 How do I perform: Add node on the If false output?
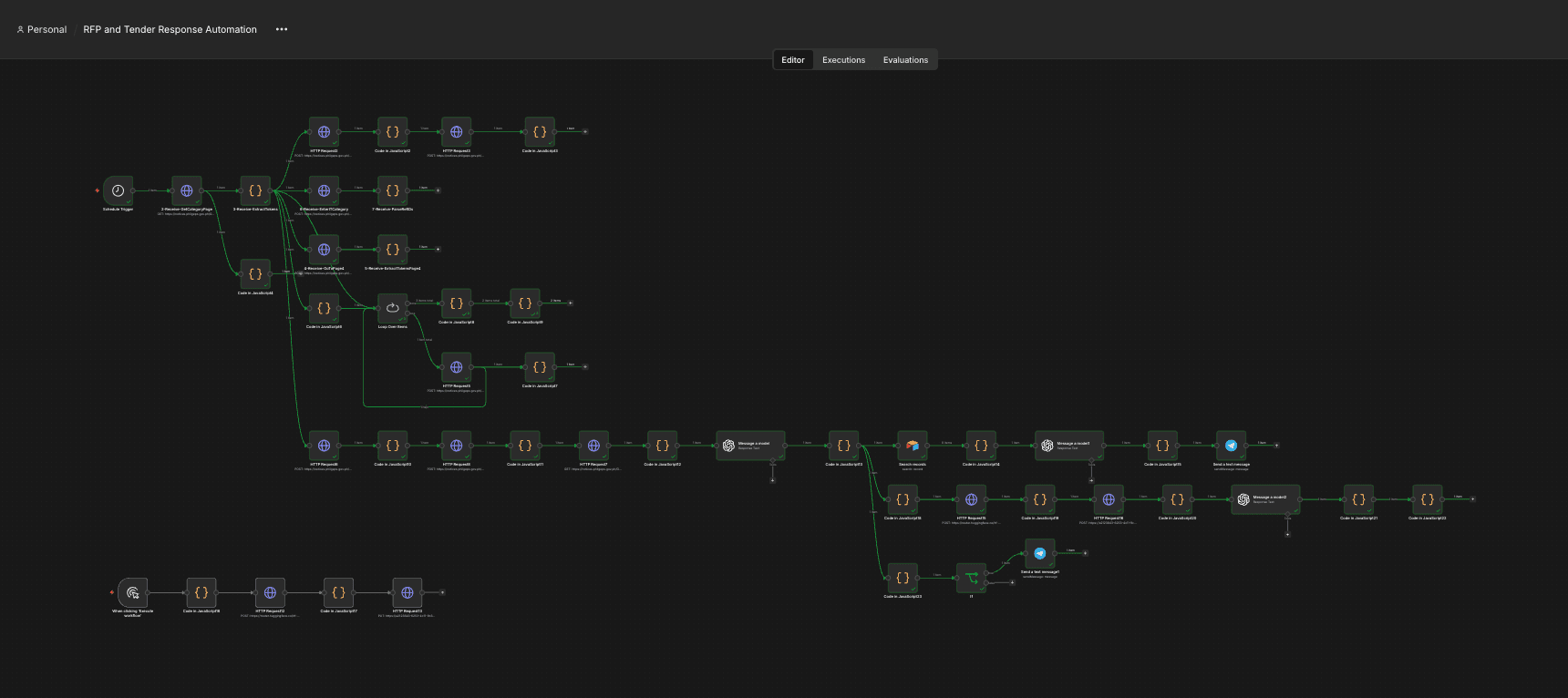(x=1012, y=583)
